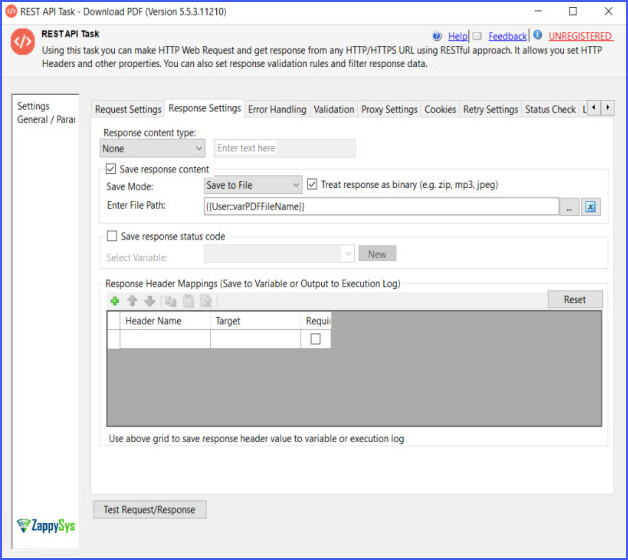Switch to Request Settings tab
The height and width of the screenshot is (560, 628).
tap(128, 109)
